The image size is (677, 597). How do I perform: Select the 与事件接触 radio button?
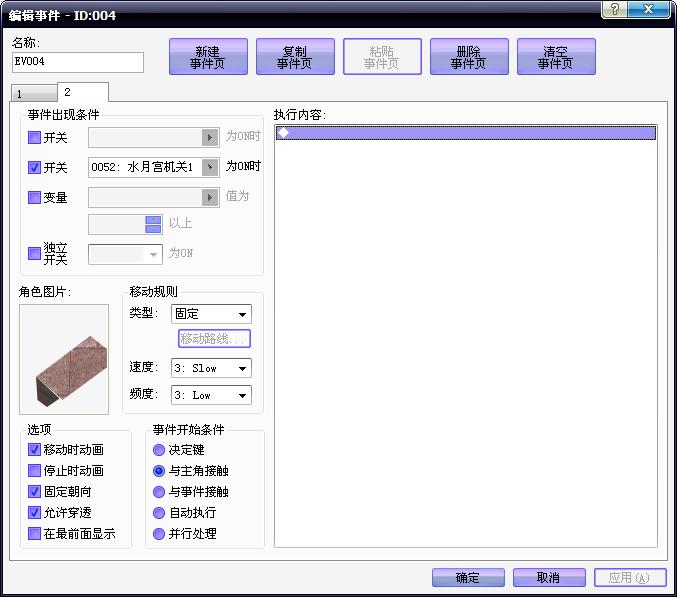pos(159,492)
